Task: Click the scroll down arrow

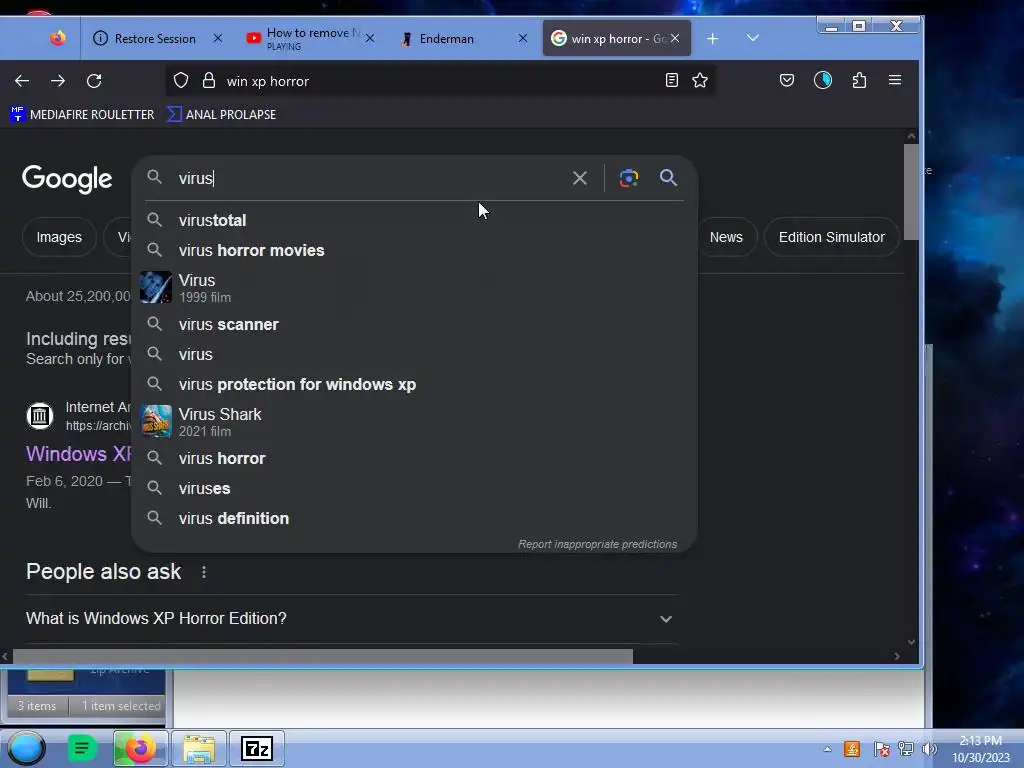Action: pyautogui.click(x=911, y=642)
